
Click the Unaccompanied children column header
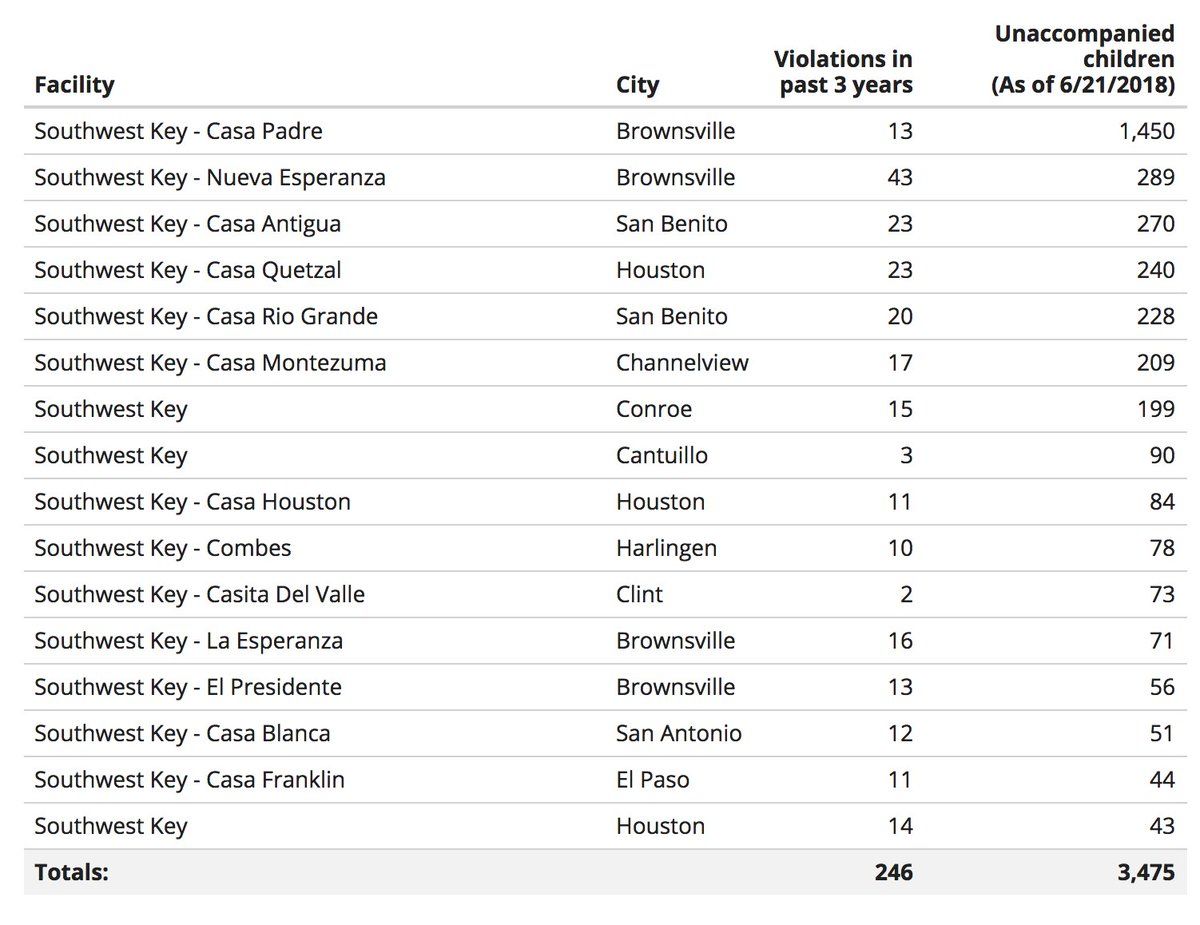1084,60
